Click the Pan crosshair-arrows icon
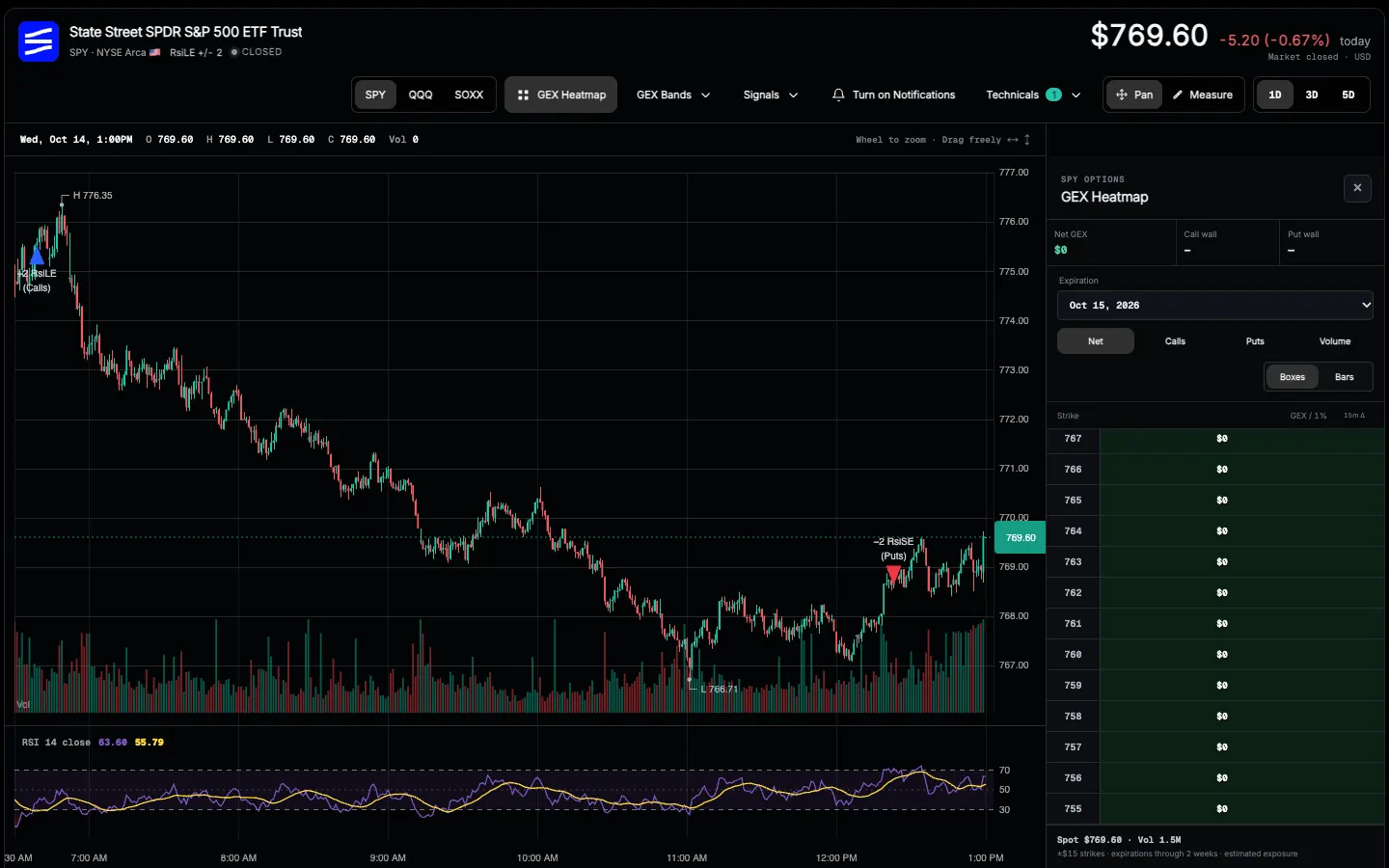The height and width of the screenshot is (868, 1389). pyautogui.click(x=1122, y=95)
